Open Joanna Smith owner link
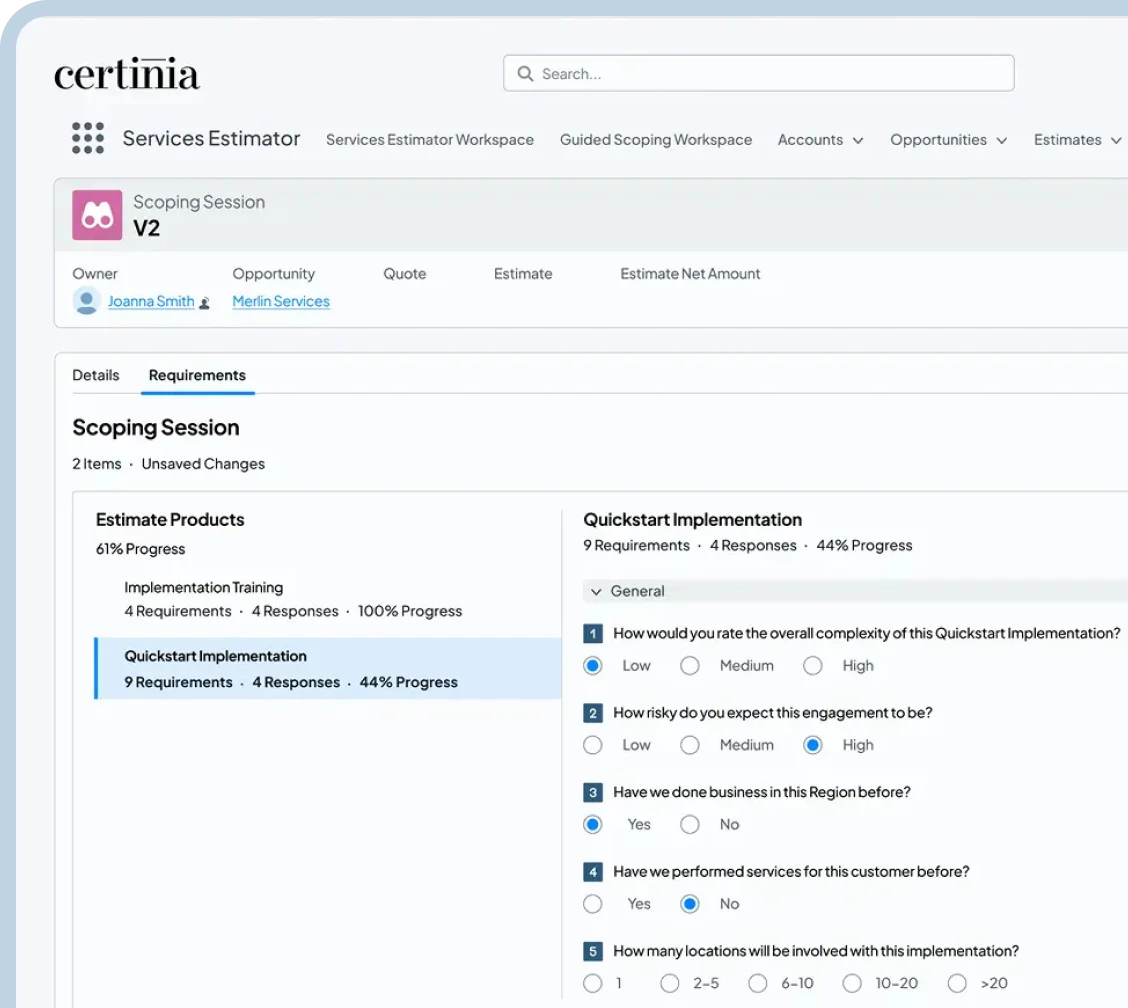 (151, 301)
